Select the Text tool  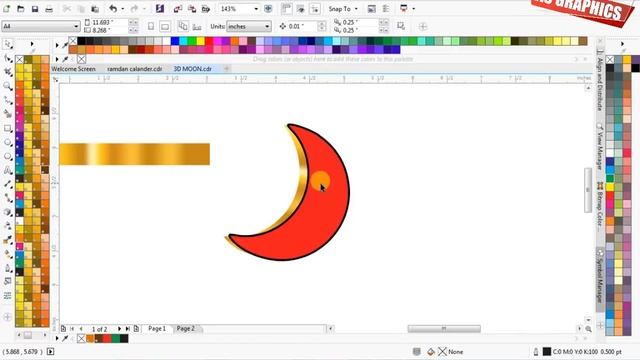(8, 170)
